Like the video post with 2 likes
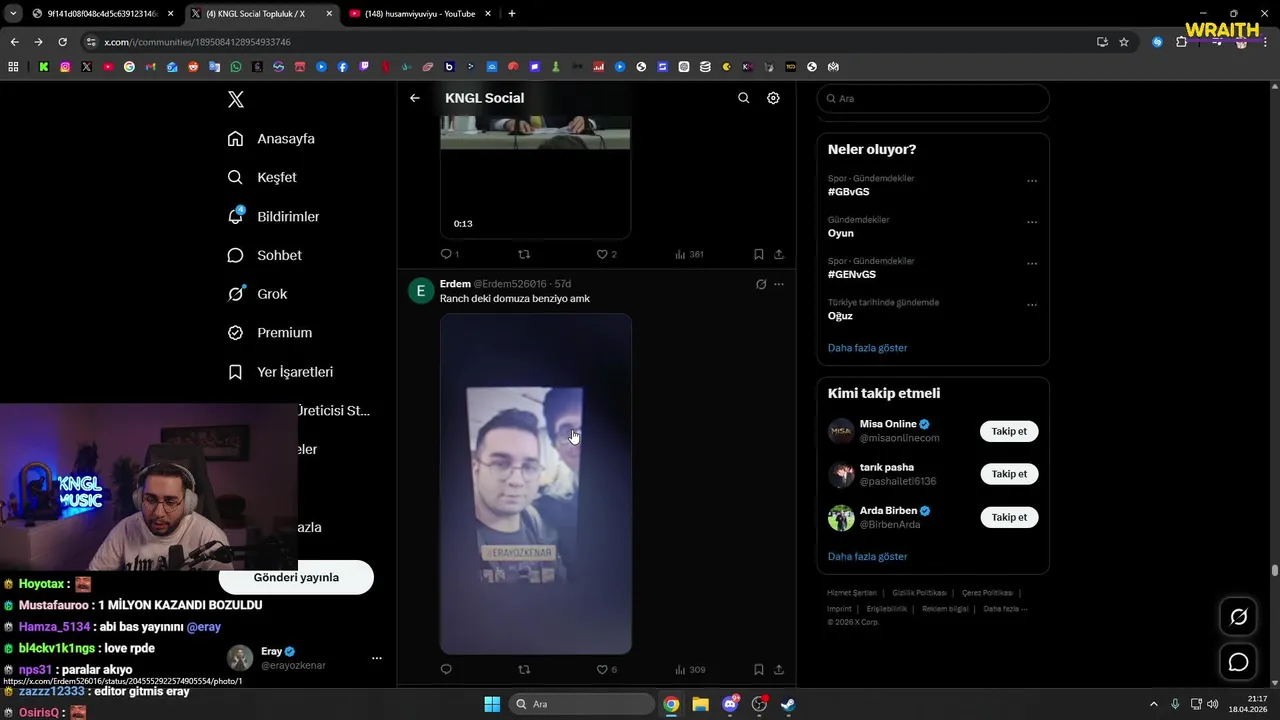1280x720 pixels. 606,254
